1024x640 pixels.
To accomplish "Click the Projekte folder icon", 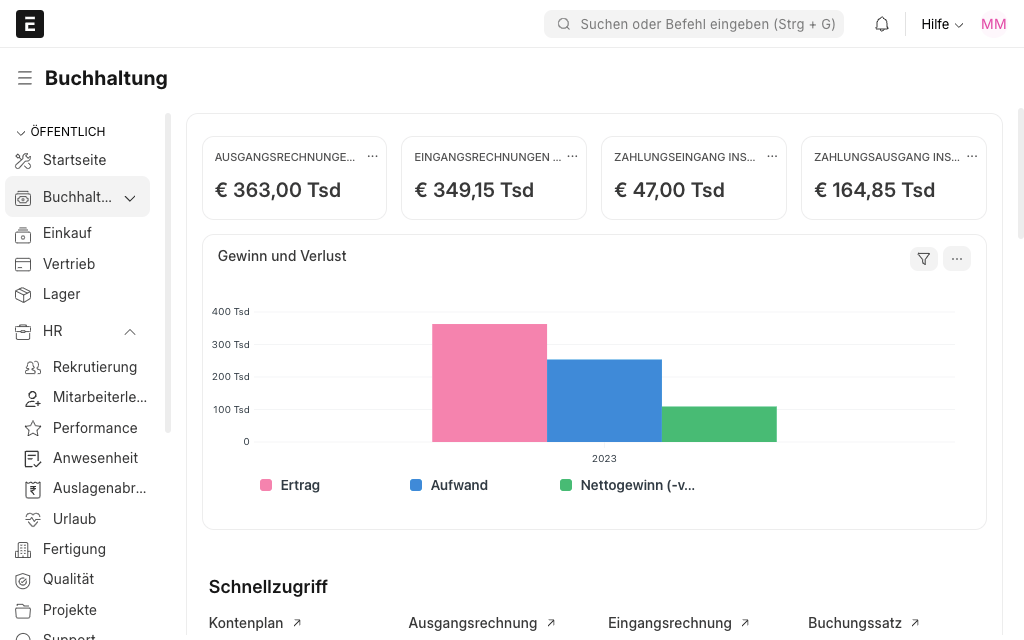I will 23,611.
